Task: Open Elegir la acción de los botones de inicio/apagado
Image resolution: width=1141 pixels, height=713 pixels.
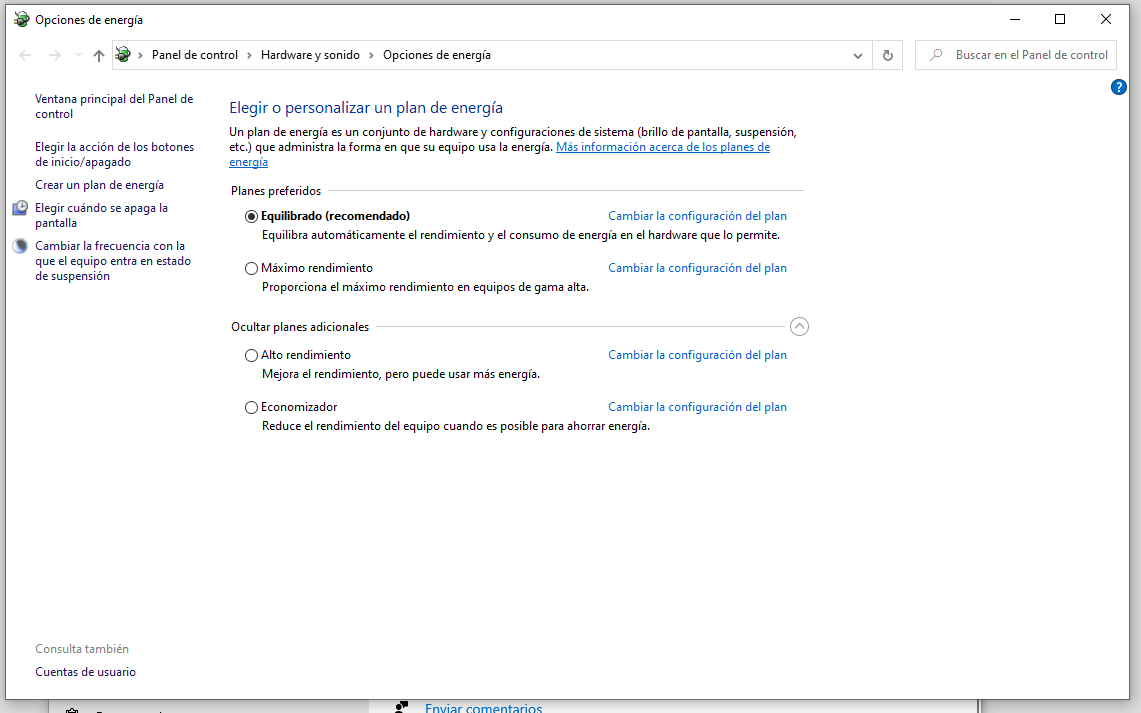Action: tap(114, 154)
